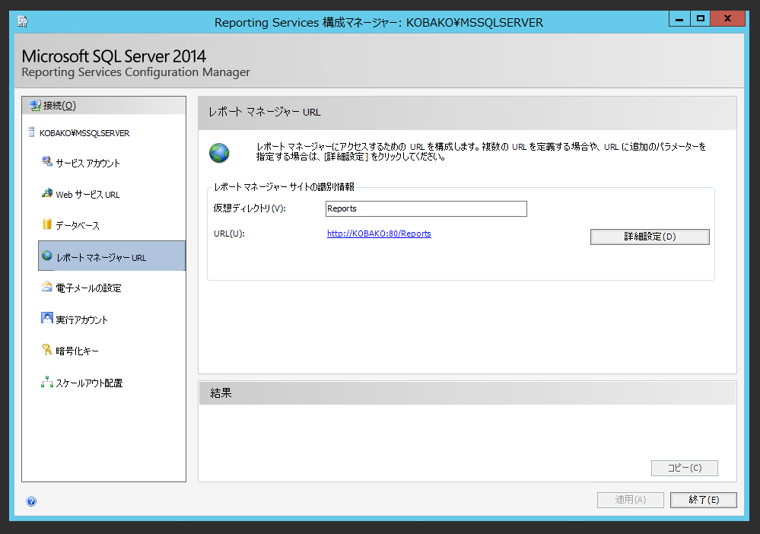The height and width of the screenshot is (534, 760).
Task: Click the データベース cylinder icon
Action: coord(47,223)
